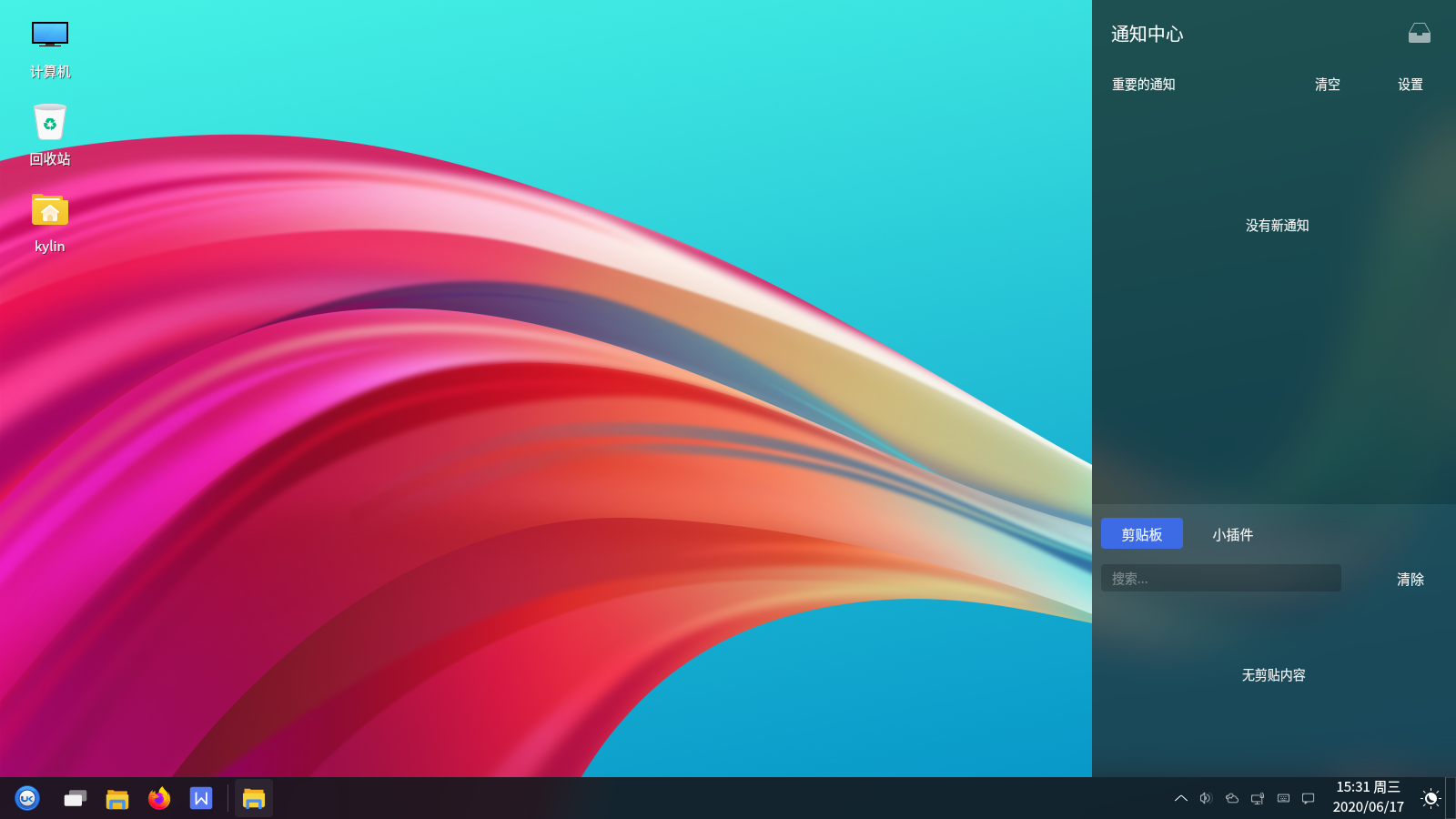This screenshot has width=1456, height=819.
Task: Open network connection tray icon
Action: [1258, 798]
